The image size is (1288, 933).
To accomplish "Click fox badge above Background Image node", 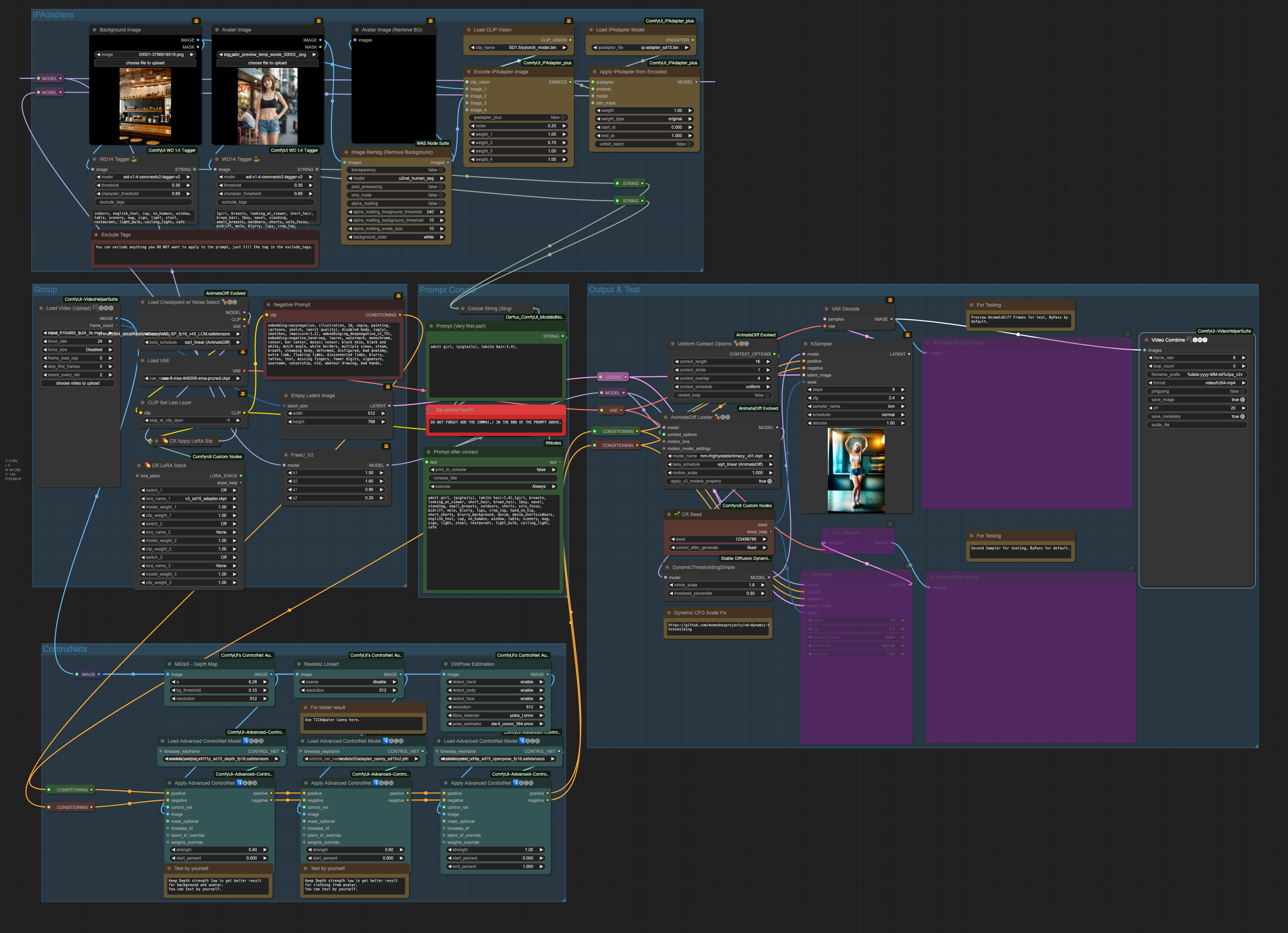I will (197, 21).
